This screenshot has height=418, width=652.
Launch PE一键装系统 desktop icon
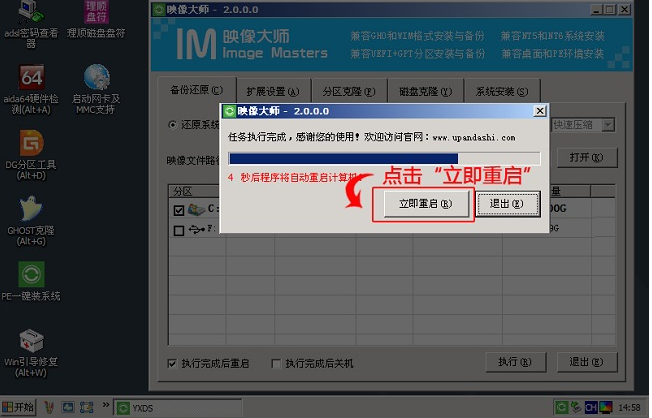point(31,281)
